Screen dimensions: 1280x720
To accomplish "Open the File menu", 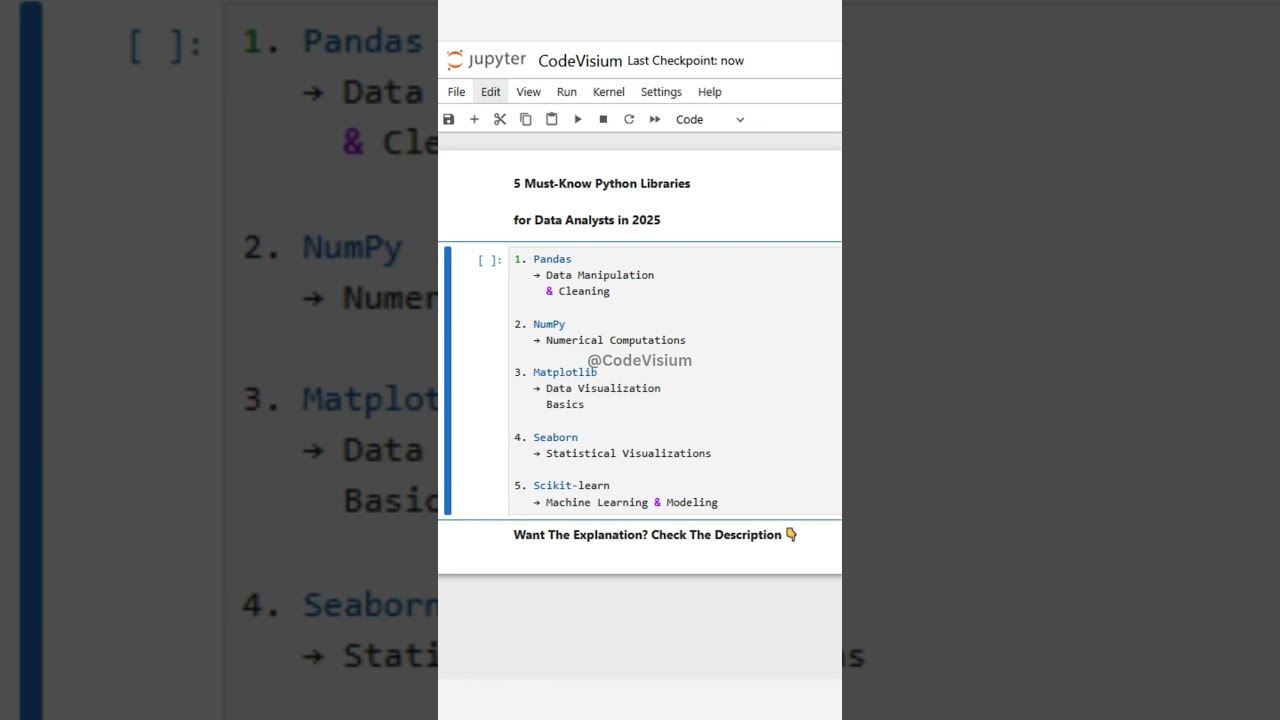I will (x=456, y=92).
